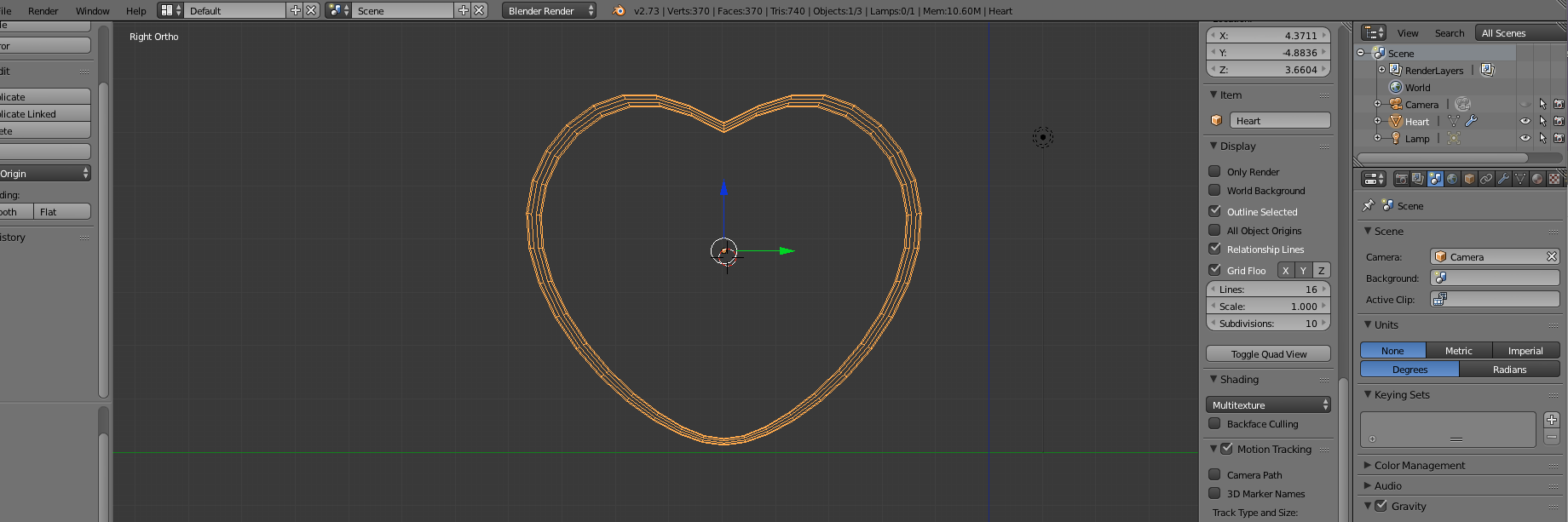Image resolution: width=1568 pixels, height=522 pixels.
Task: Open the Object properties cube tab
Action: click(x=1469, y=179)
